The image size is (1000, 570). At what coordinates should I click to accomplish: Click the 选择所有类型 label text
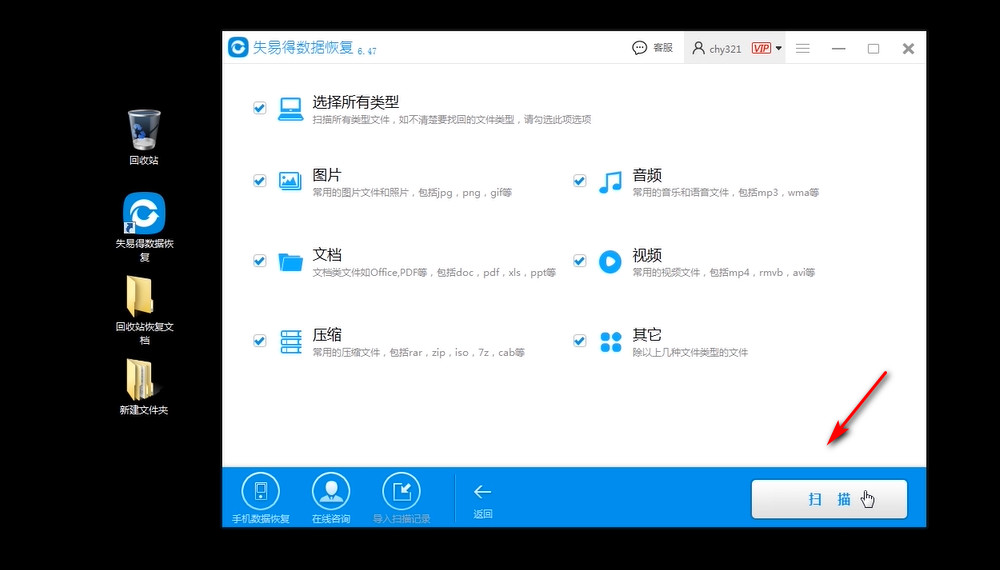pyautogui.click(x=356, y=102)
